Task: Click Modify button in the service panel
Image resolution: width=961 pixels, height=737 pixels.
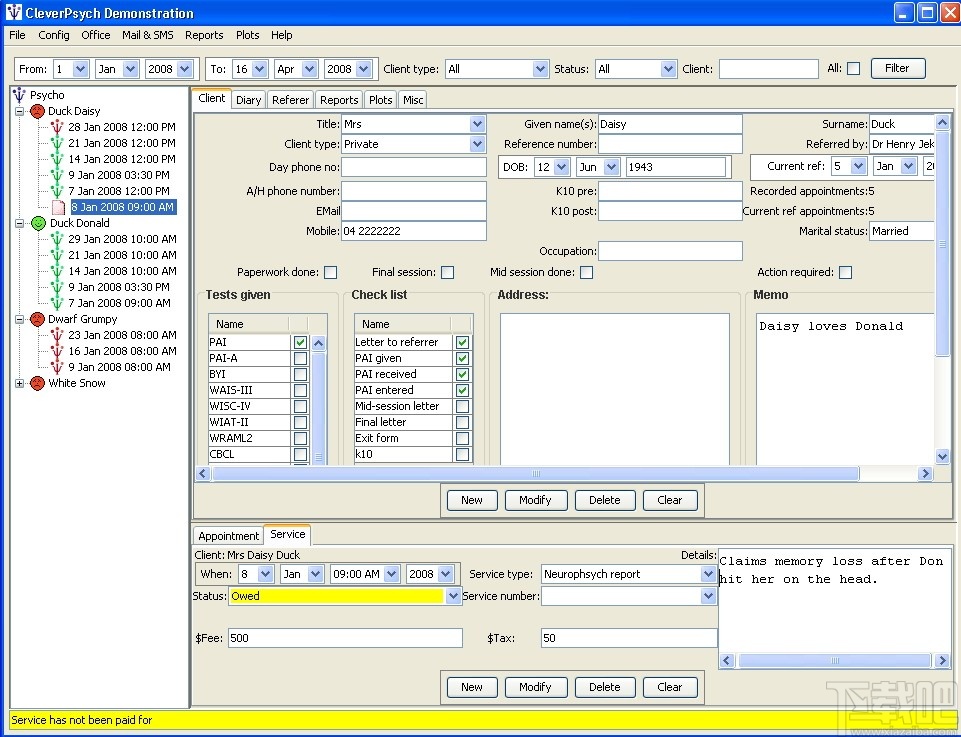Action: click(535, 687)
